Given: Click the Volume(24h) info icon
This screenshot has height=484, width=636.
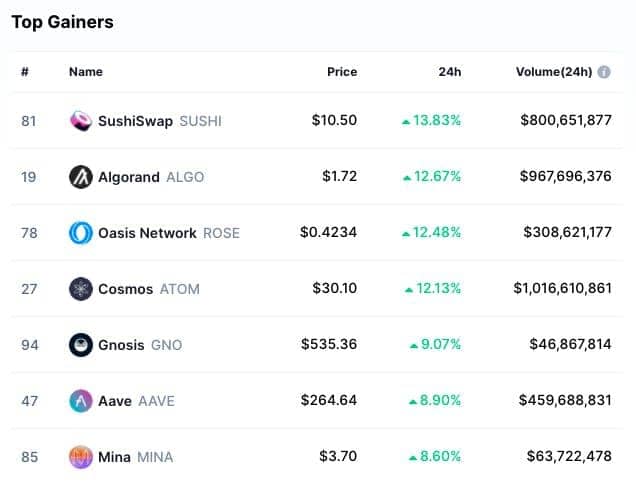Looking at the screenshot, I should [x=604, y=72].
